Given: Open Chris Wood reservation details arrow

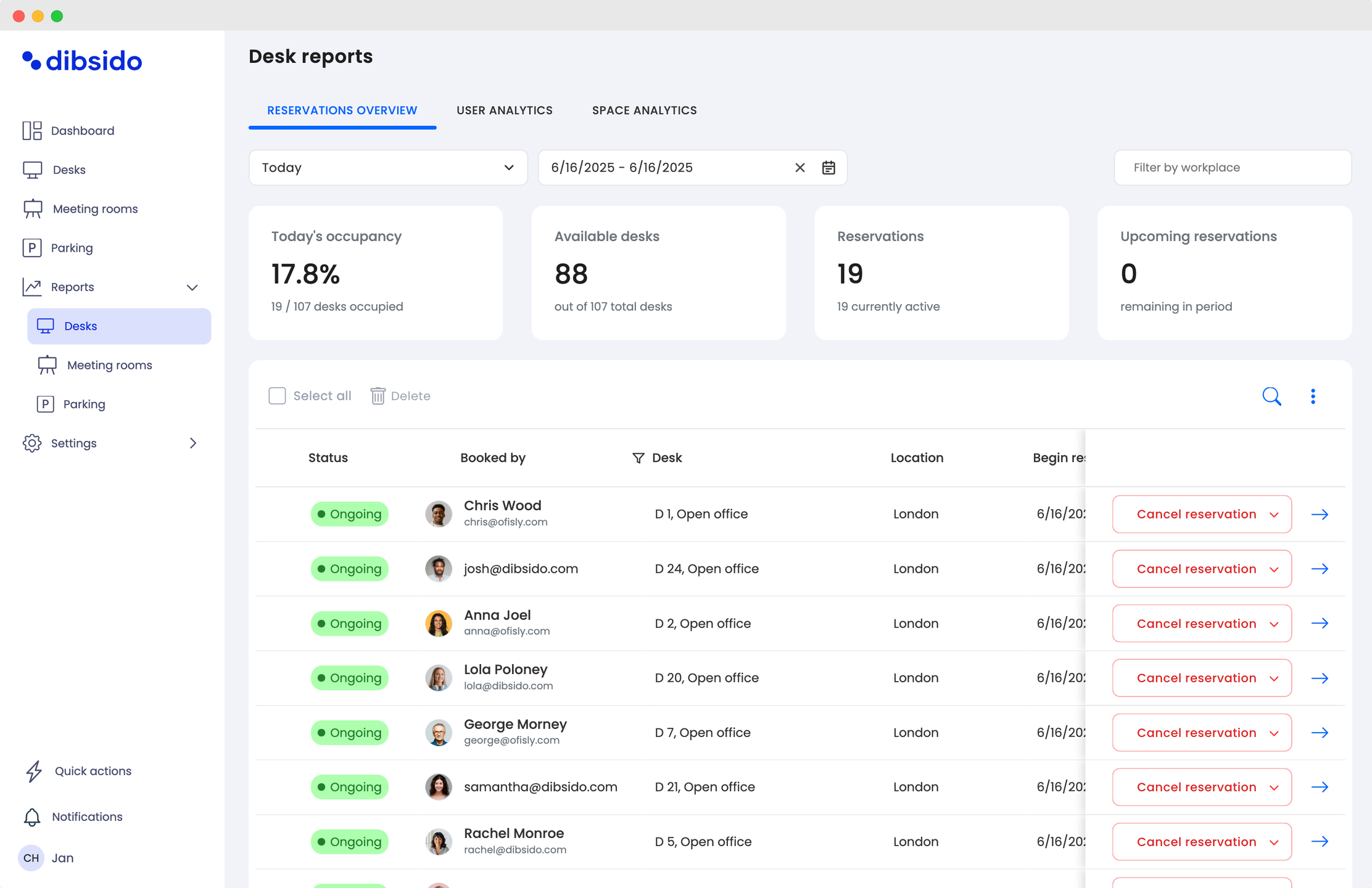Looking at the screenshot, I should click(x=1320, y=514).
